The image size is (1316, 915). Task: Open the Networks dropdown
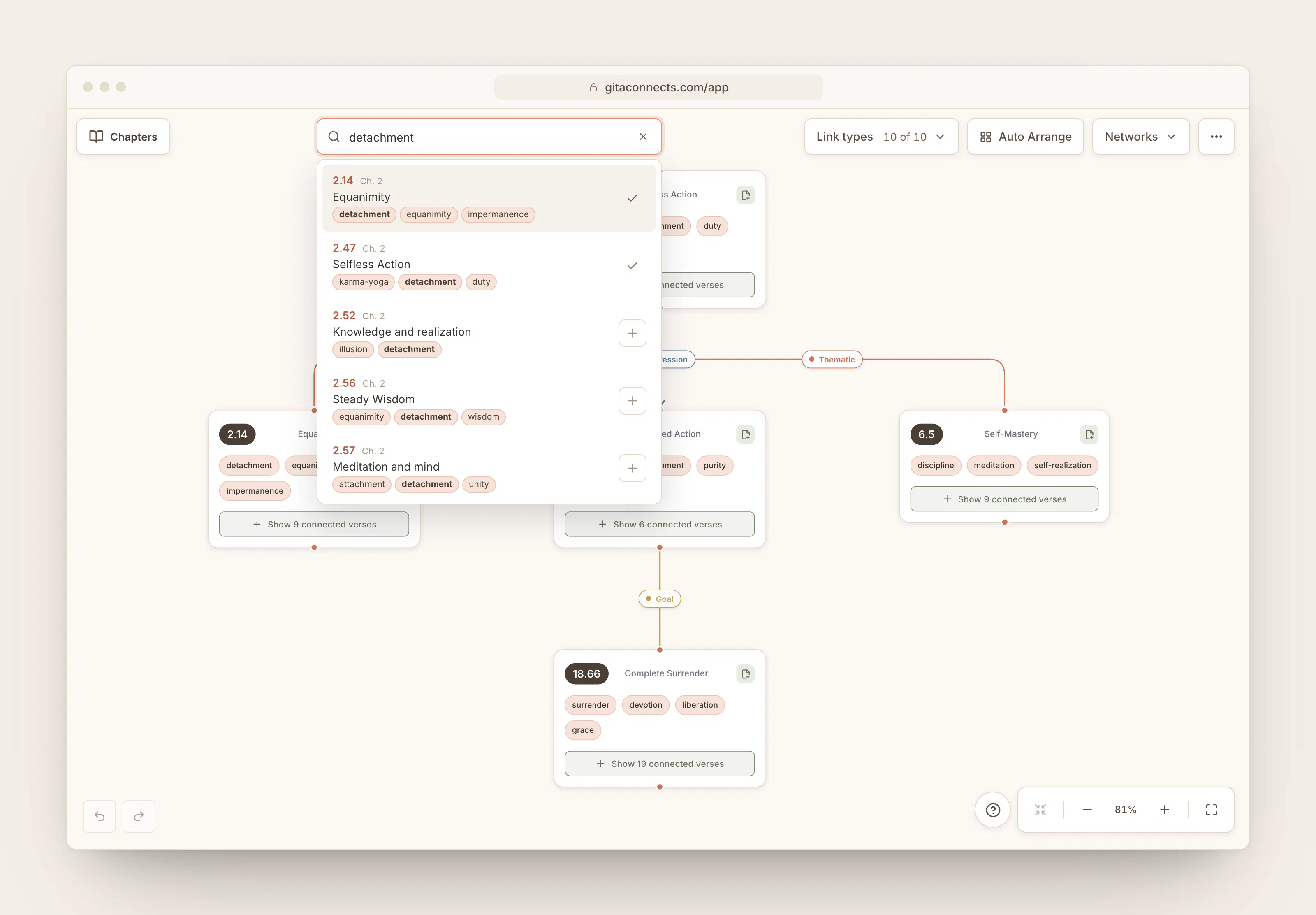1140,137
